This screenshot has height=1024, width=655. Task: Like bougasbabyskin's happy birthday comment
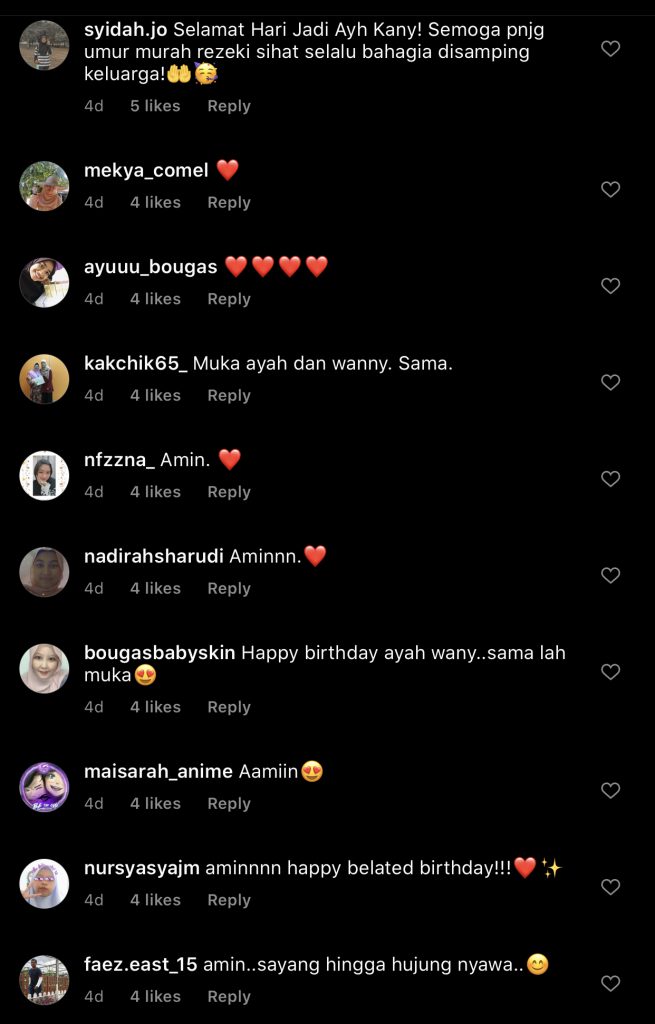coord(610,672)
